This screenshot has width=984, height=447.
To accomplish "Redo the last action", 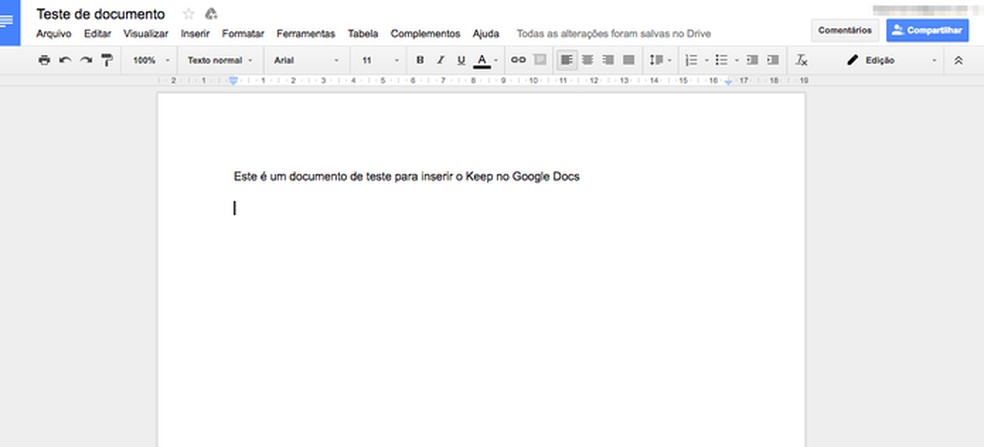I will pyautogui.click(x=86, y=60).
